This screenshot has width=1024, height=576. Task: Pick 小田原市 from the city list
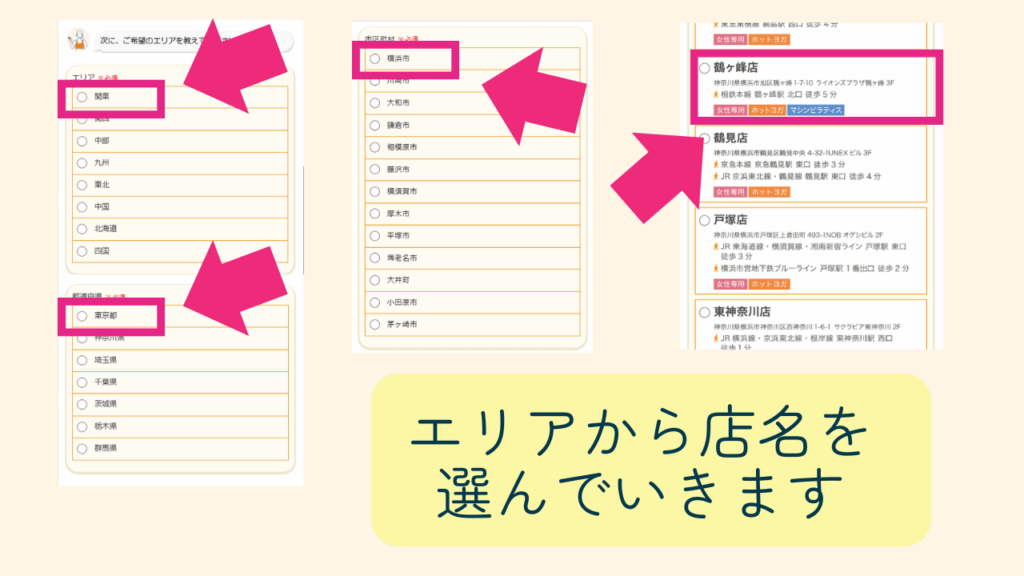tap(374, 301)
